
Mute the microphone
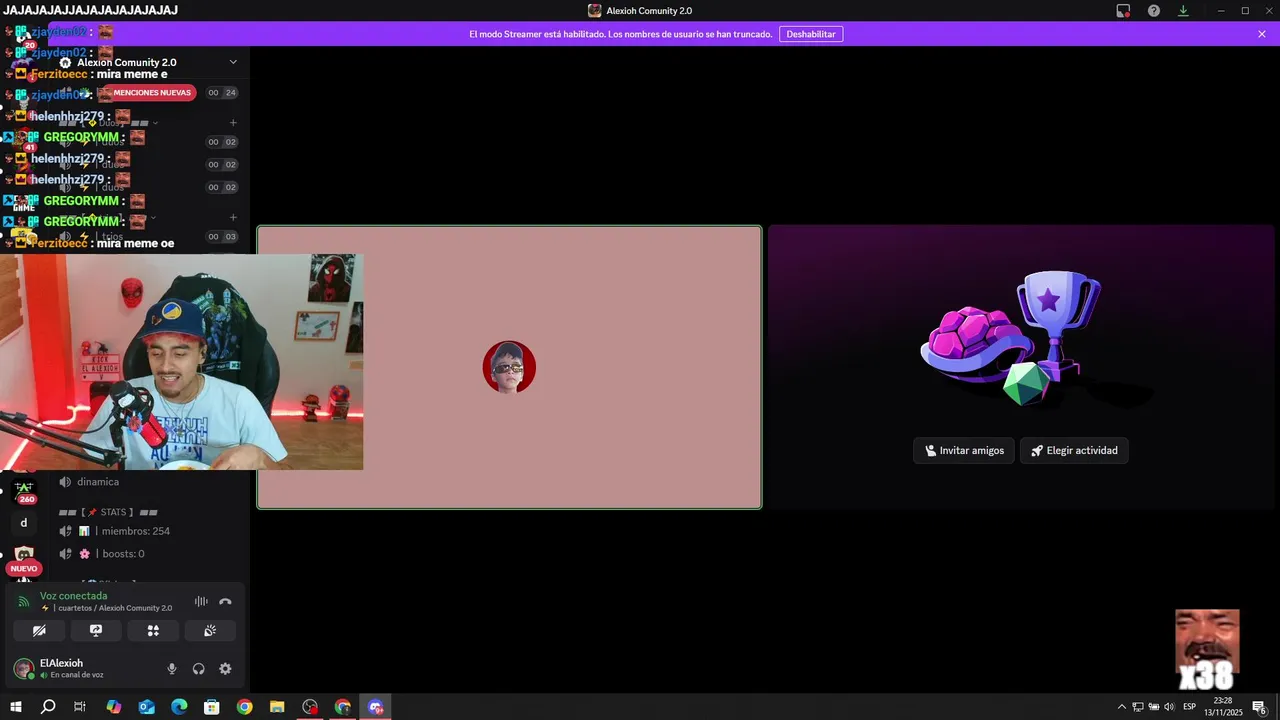click(x=172, y=669)
